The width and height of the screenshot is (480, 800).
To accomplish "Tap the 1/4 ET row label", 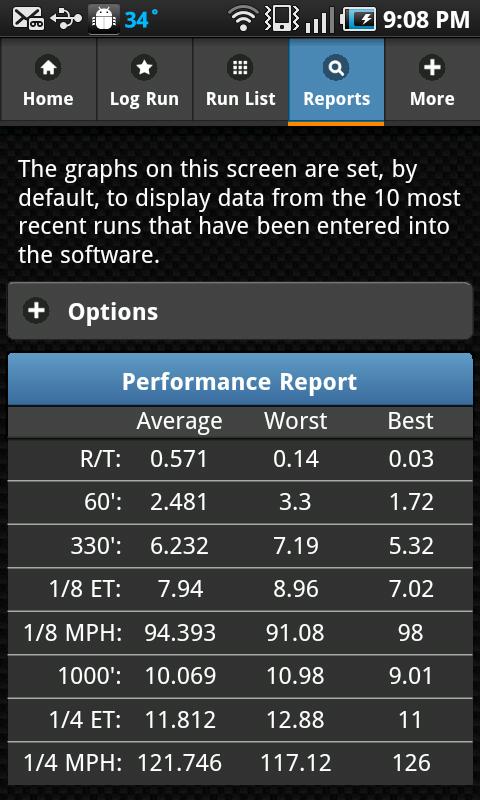I will point(85,720).
